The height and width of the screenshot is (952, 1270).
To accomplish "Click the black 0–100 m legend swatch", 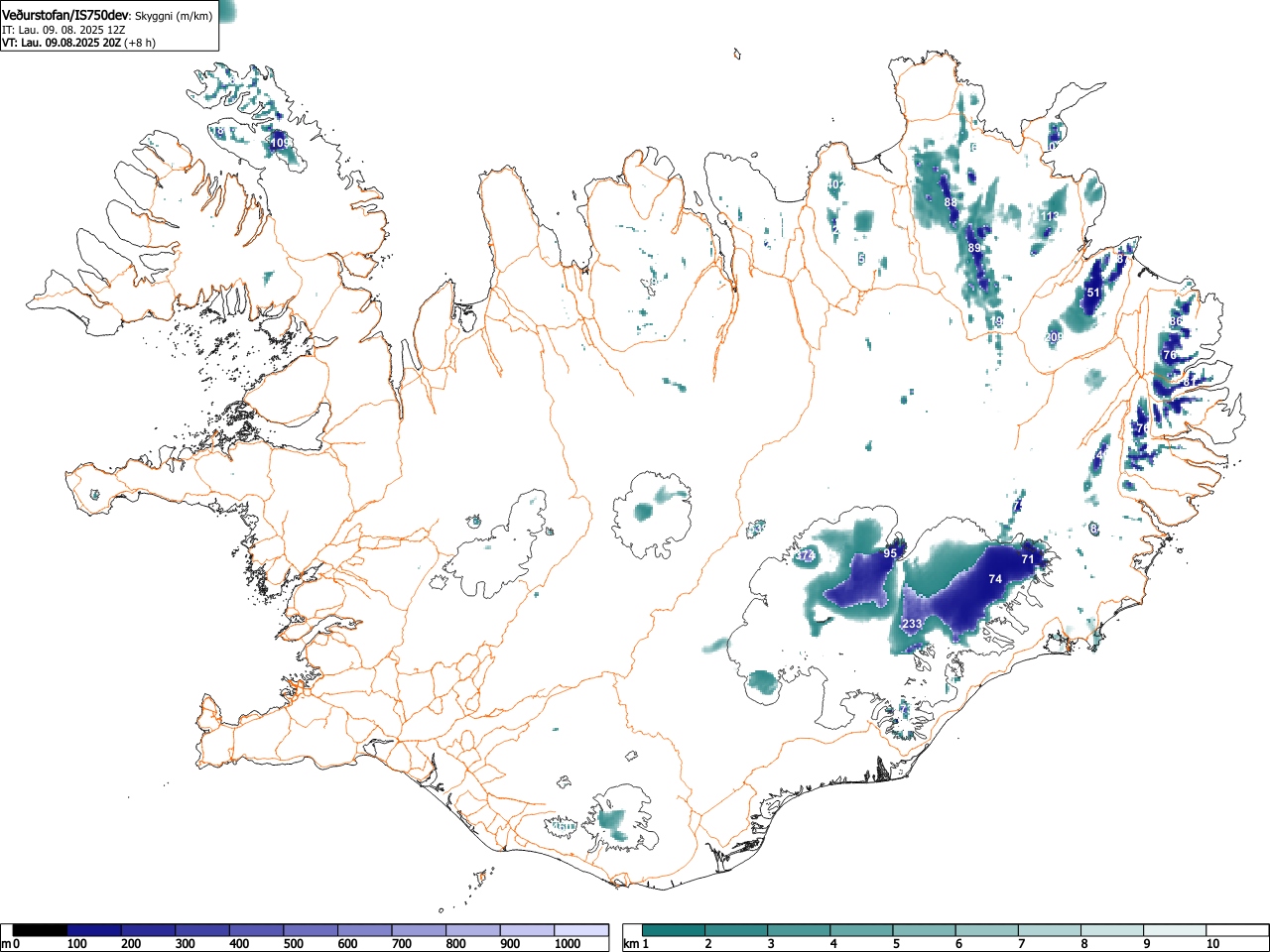I will tap(40, 930).
